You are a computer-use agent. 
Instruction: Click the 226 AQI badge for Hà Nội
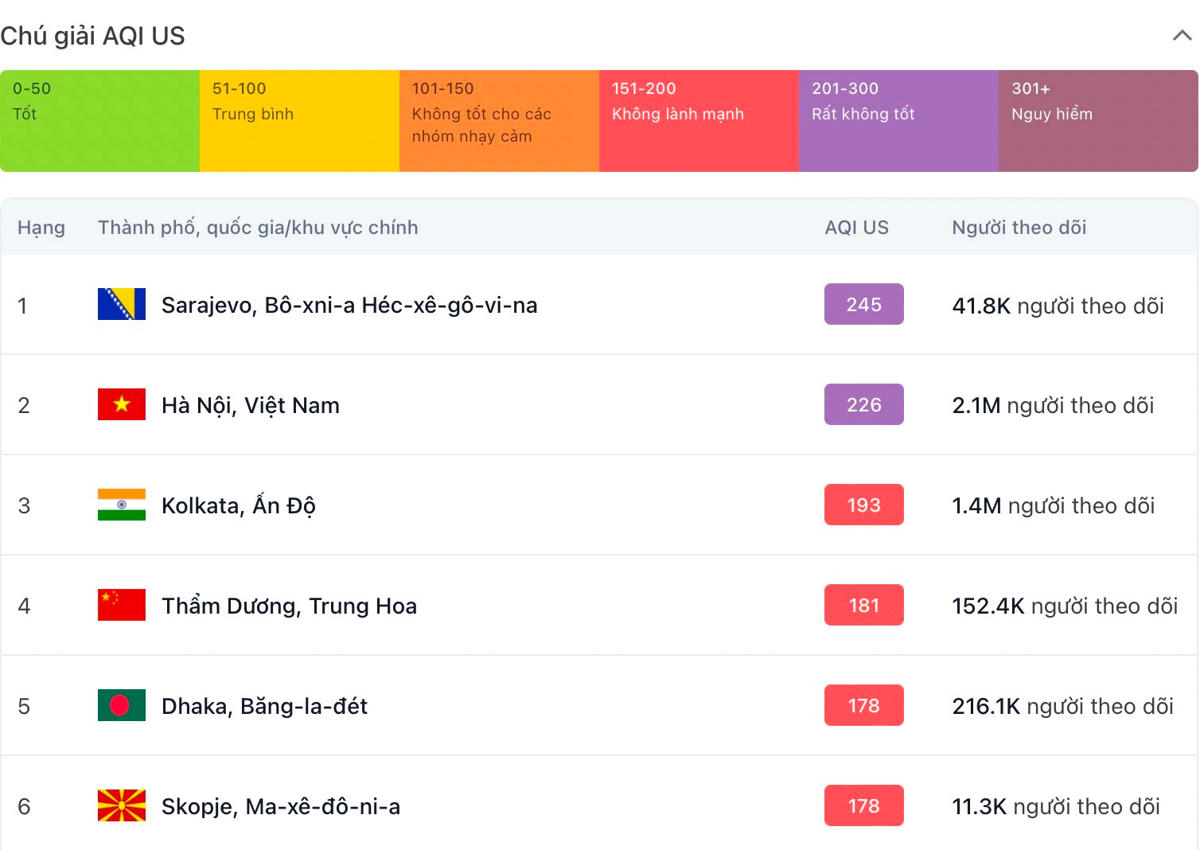864,405
